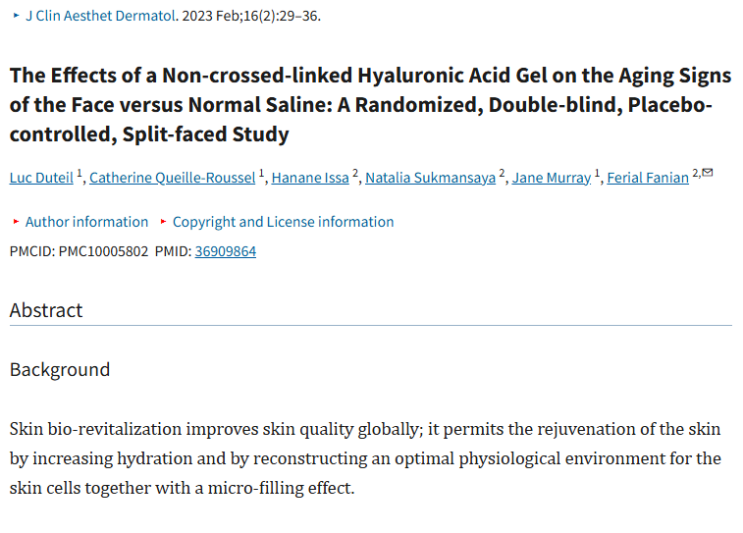
Task: Expand the Author information section
Action: tap(86, 222)
